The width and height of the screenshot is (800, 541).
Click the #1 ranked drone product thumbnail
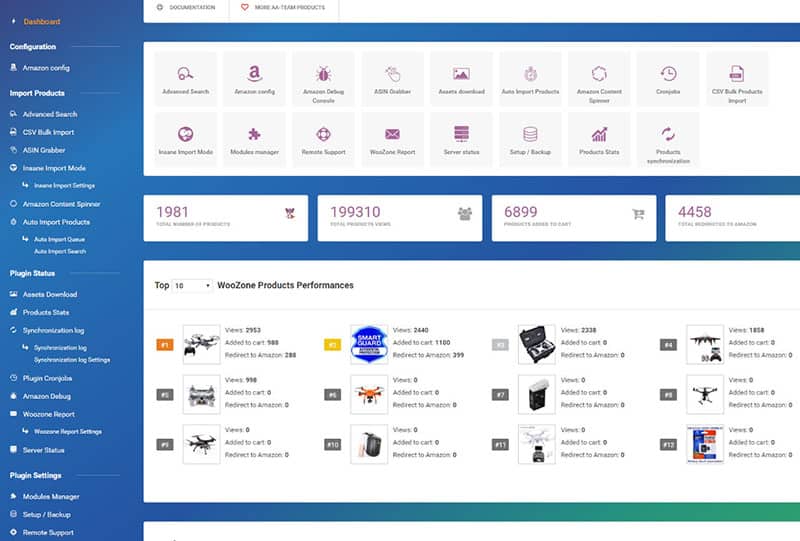[x=202, y=345]
